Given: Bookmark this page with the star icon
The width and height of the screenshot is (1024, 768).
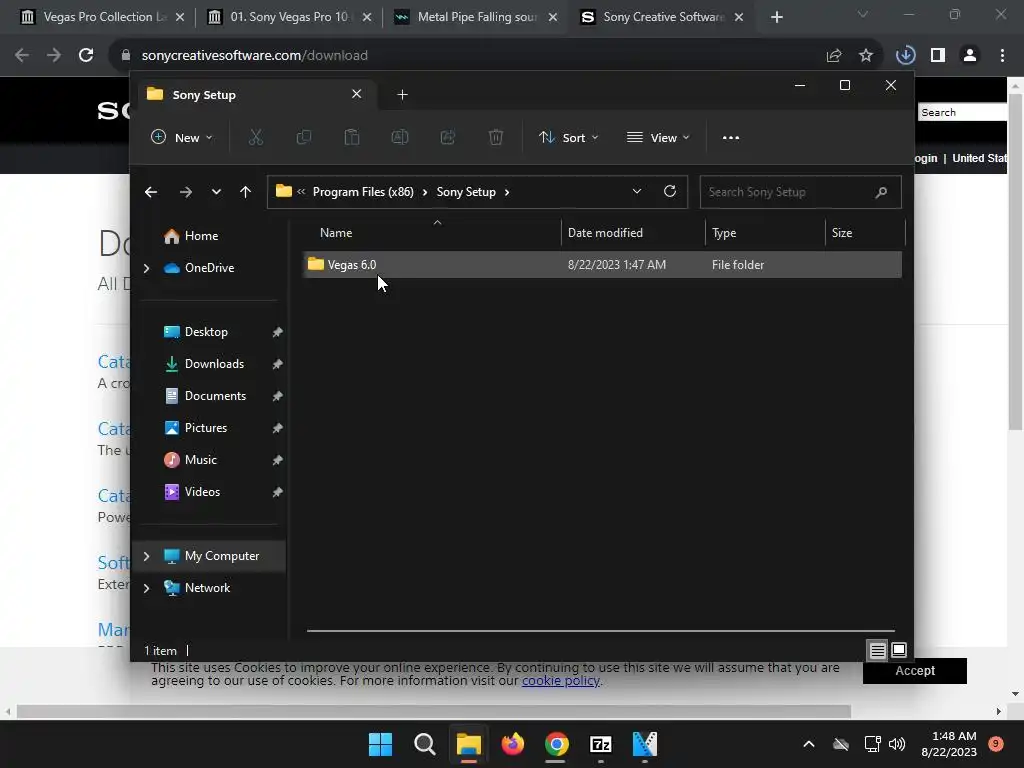Looking at the screenshot, I should (x=866, y=56).
